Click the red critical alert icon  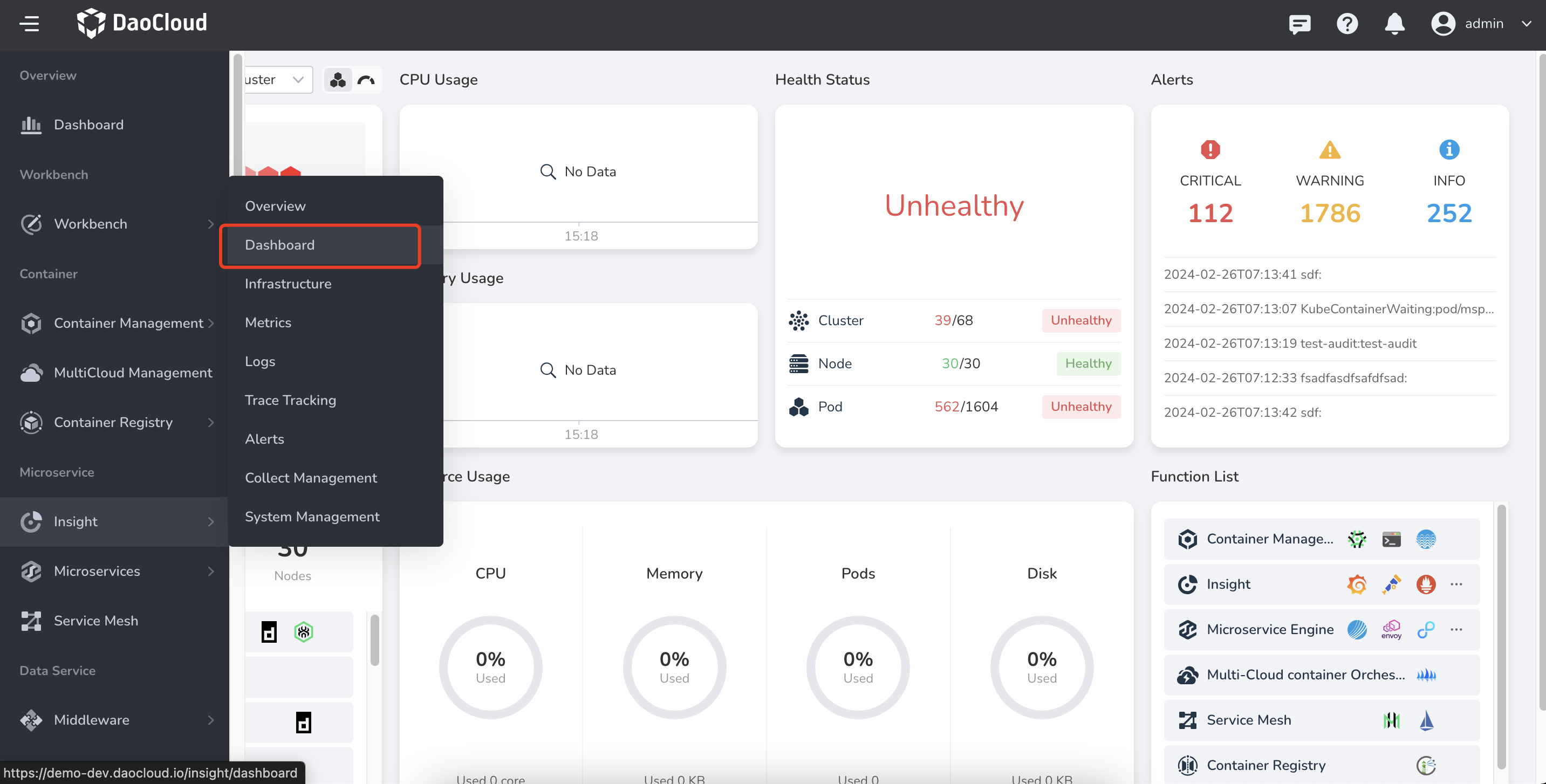[x=1210, y=149]
